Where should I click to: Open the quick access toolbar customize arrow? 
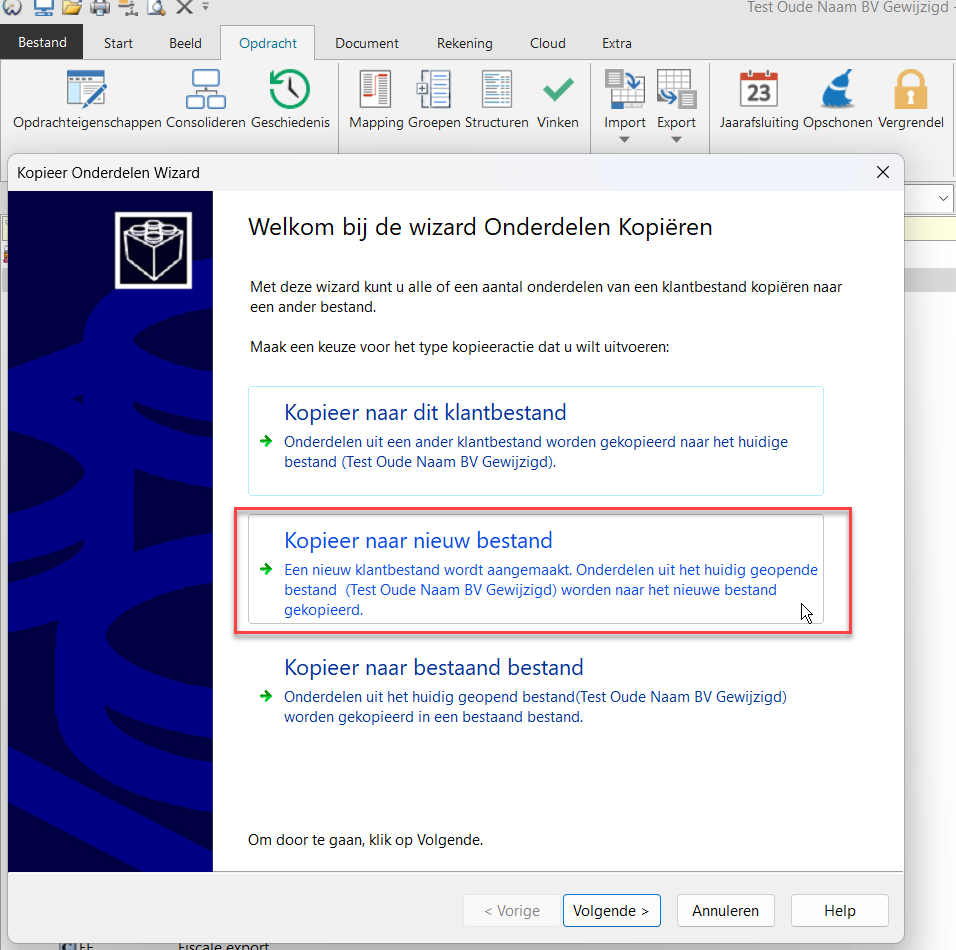(x=205, y=7)
